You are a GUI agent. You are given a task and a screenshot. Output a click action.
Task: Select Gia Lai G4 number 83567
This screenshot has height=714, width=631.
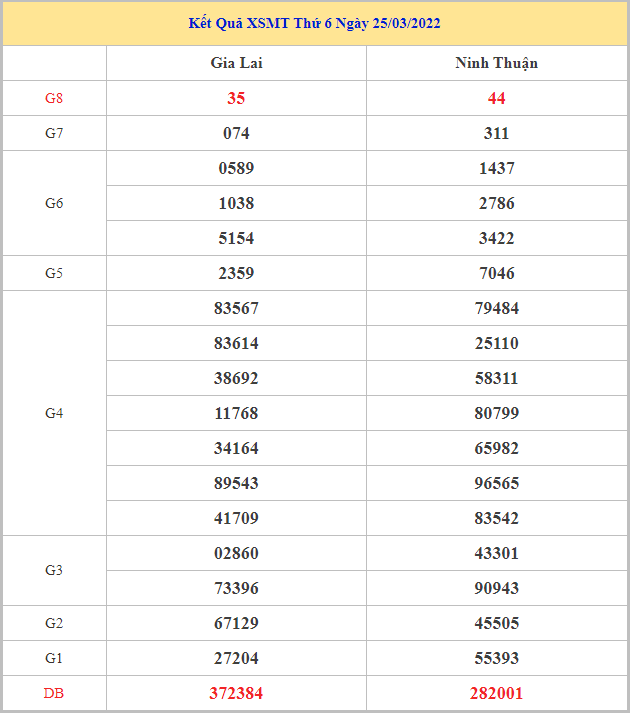(x=236, y=308)
